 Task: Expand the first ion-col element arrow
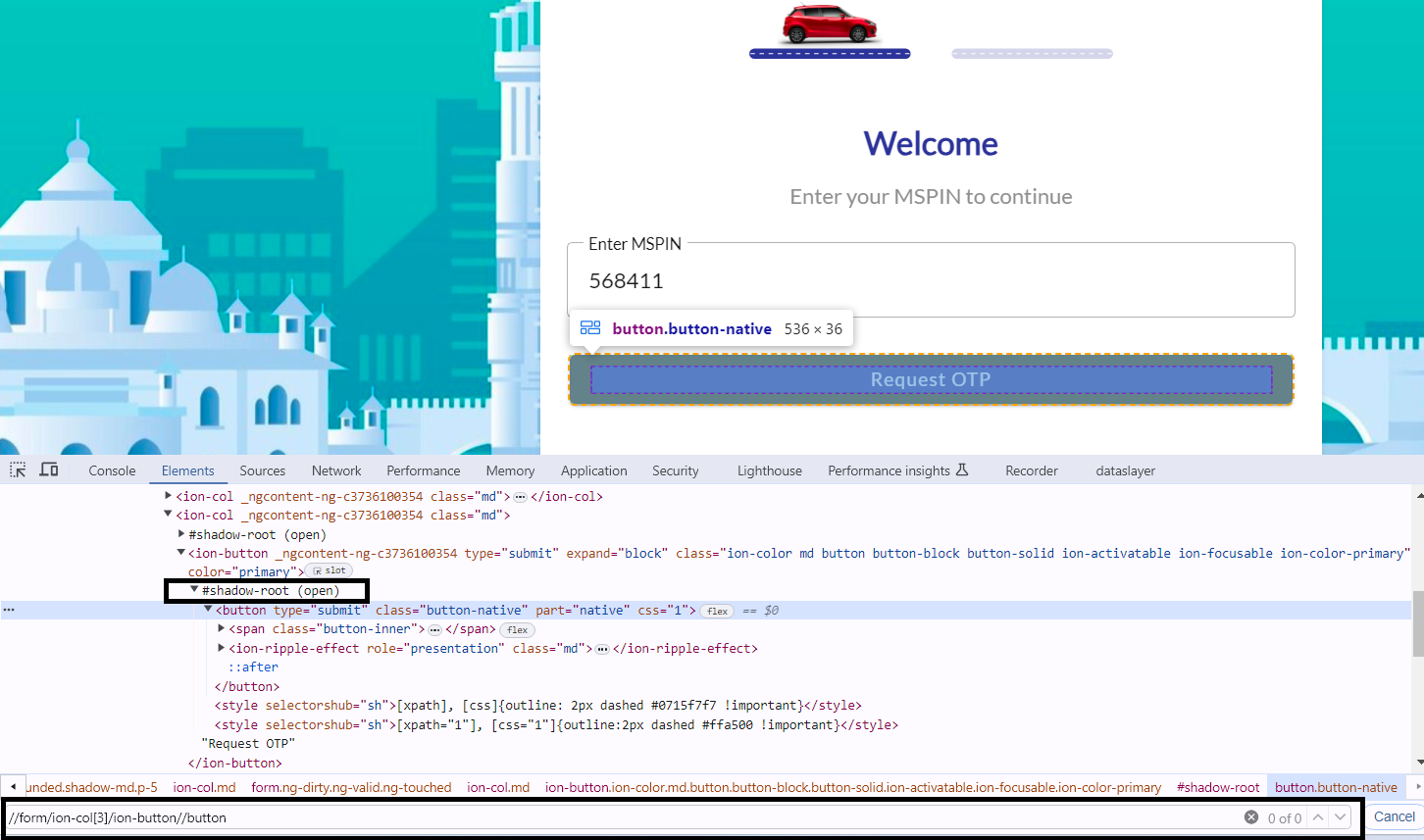pos(168,496)
